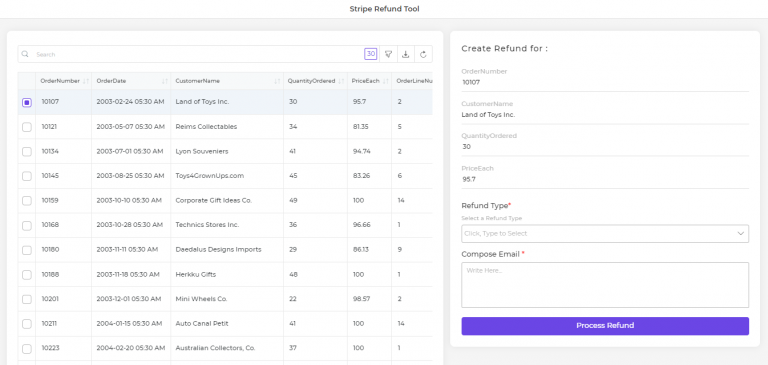
Task: Click quantity cell 29 in order 10180
Action: coord(293,249)
